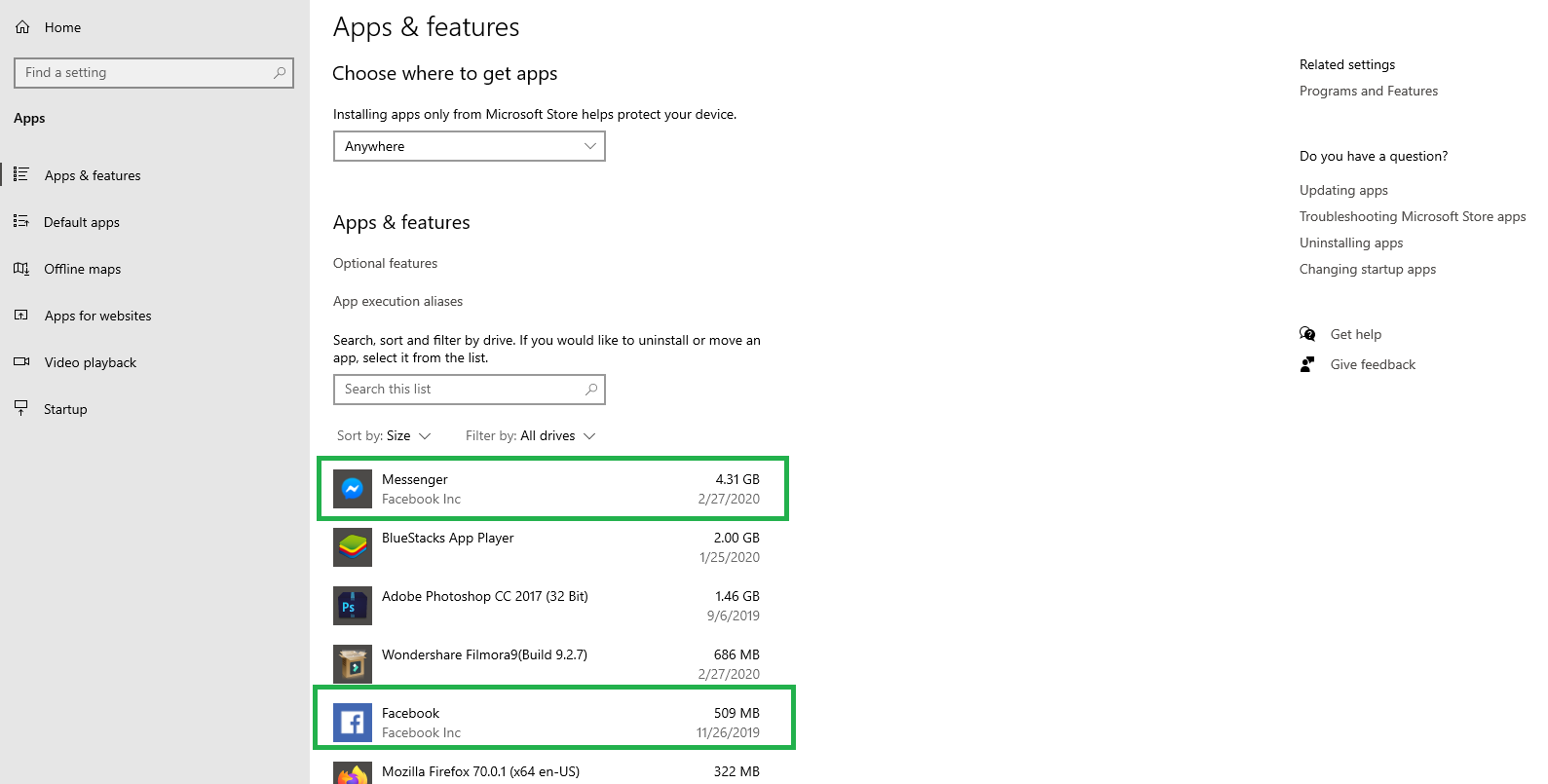Click the Get help icon

coord(1307,334)
